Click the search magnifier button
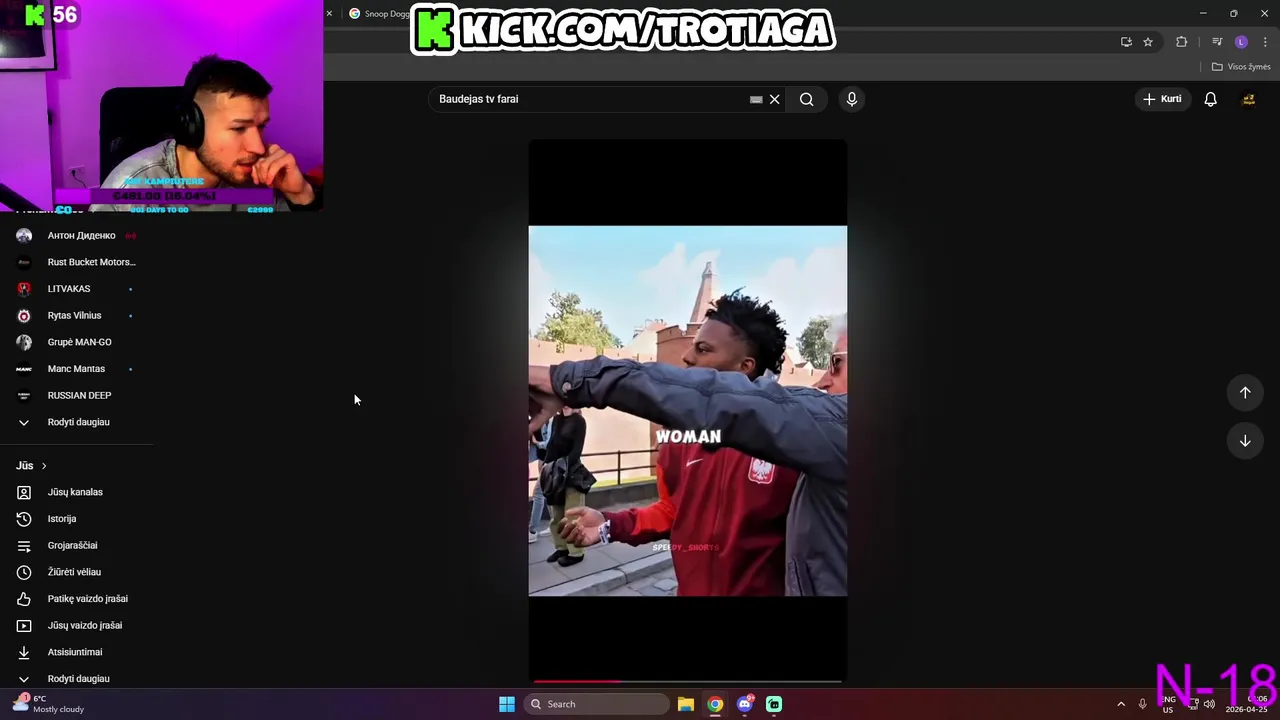The width and height of the screenshot is (1280, 720). [x=806, y=99]
